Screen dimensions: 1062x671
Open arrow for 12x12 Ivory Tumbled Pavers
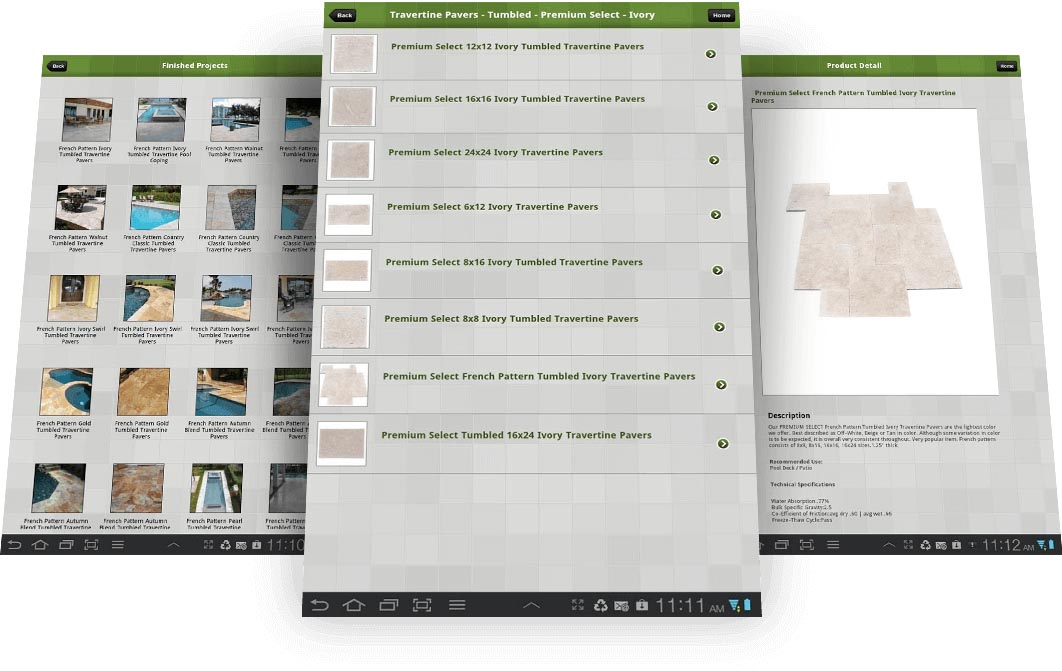[x=711, y=54]
